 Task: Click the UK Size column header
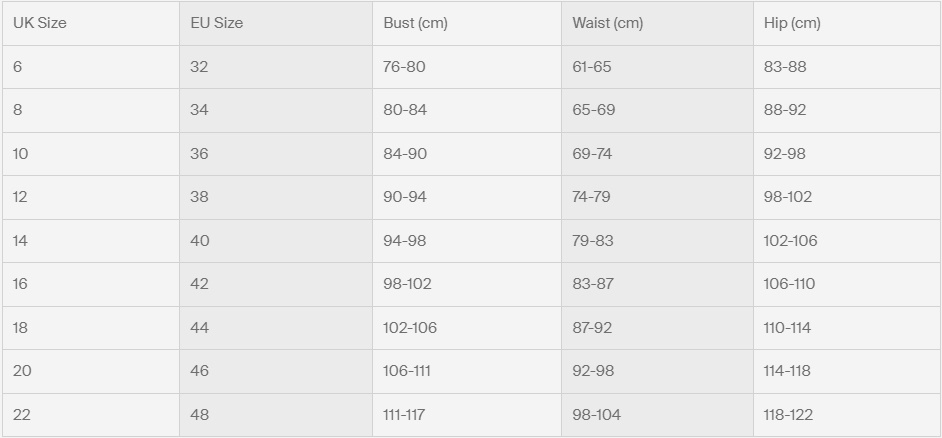pos(40,23)
